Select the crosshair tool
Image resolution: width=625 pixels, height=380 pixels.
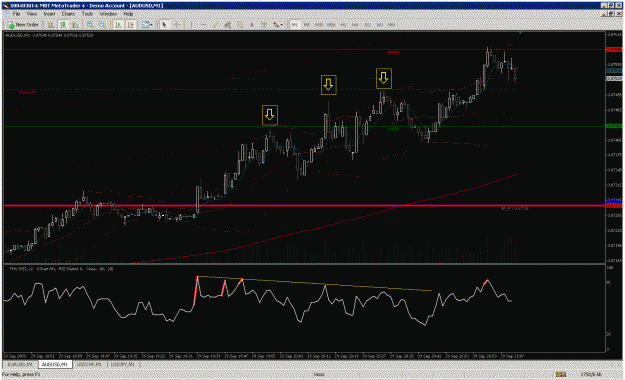coord(176,25)
